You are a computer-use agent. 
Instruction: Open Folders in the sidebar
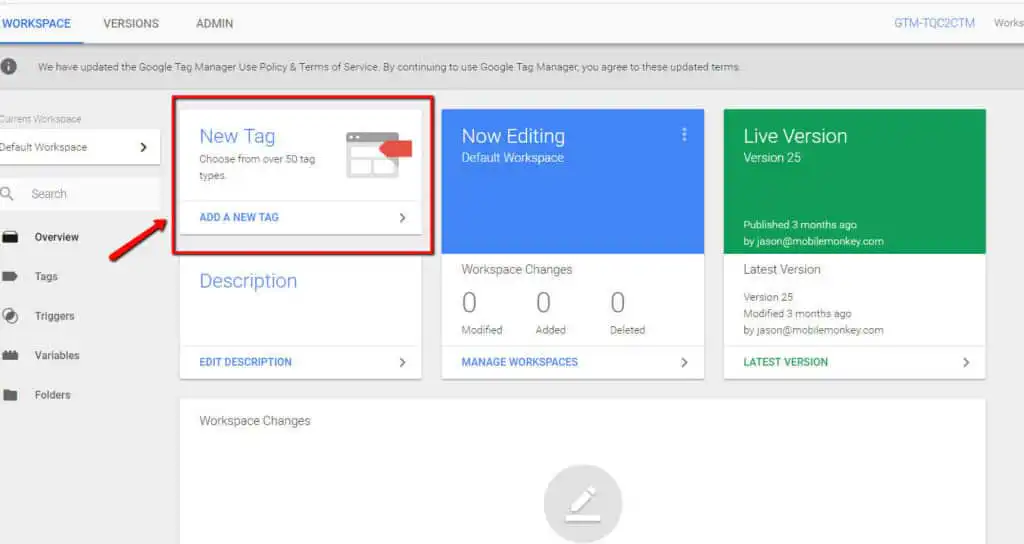point(52,394)
